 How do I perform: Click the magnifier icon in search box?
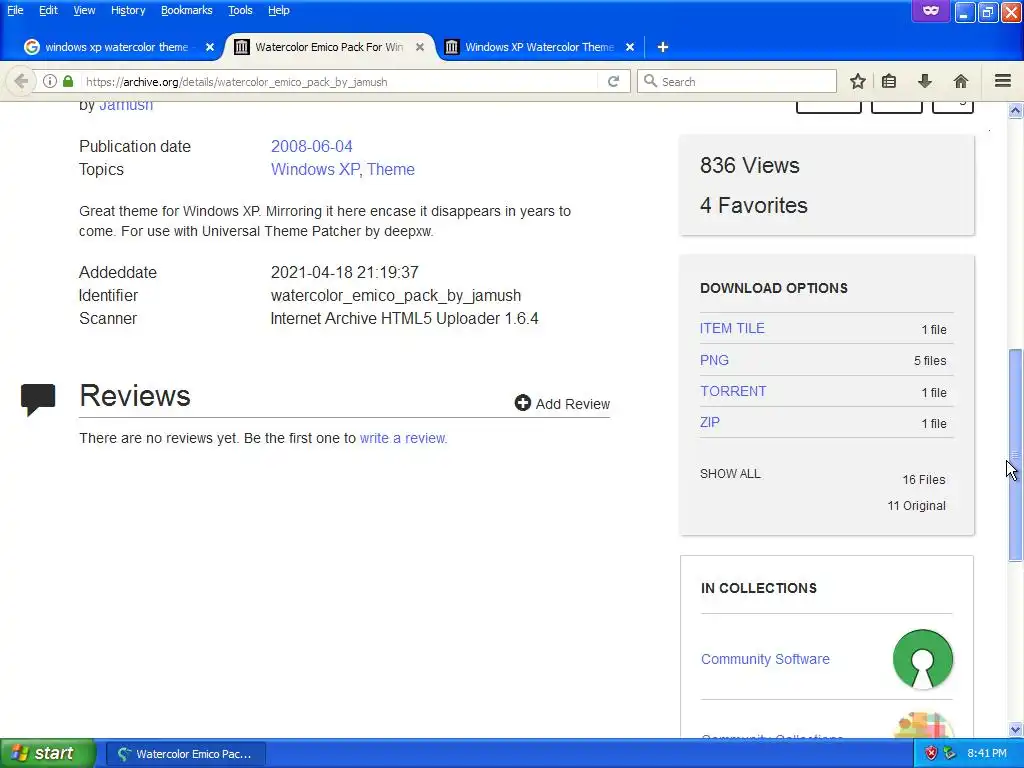(x=650, y=81)
